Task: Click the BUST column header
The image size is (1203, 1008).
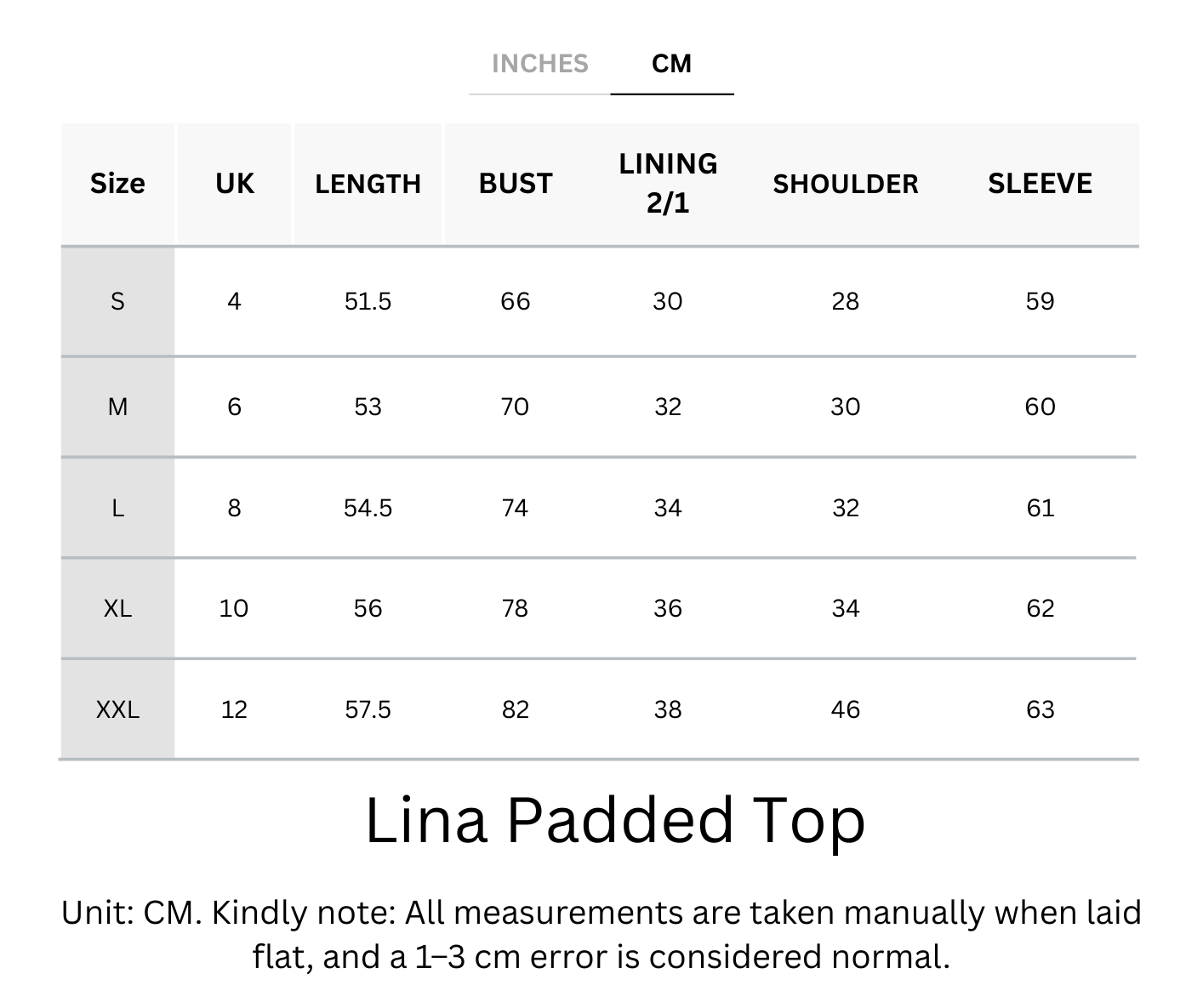Action: tap(516, 184)
